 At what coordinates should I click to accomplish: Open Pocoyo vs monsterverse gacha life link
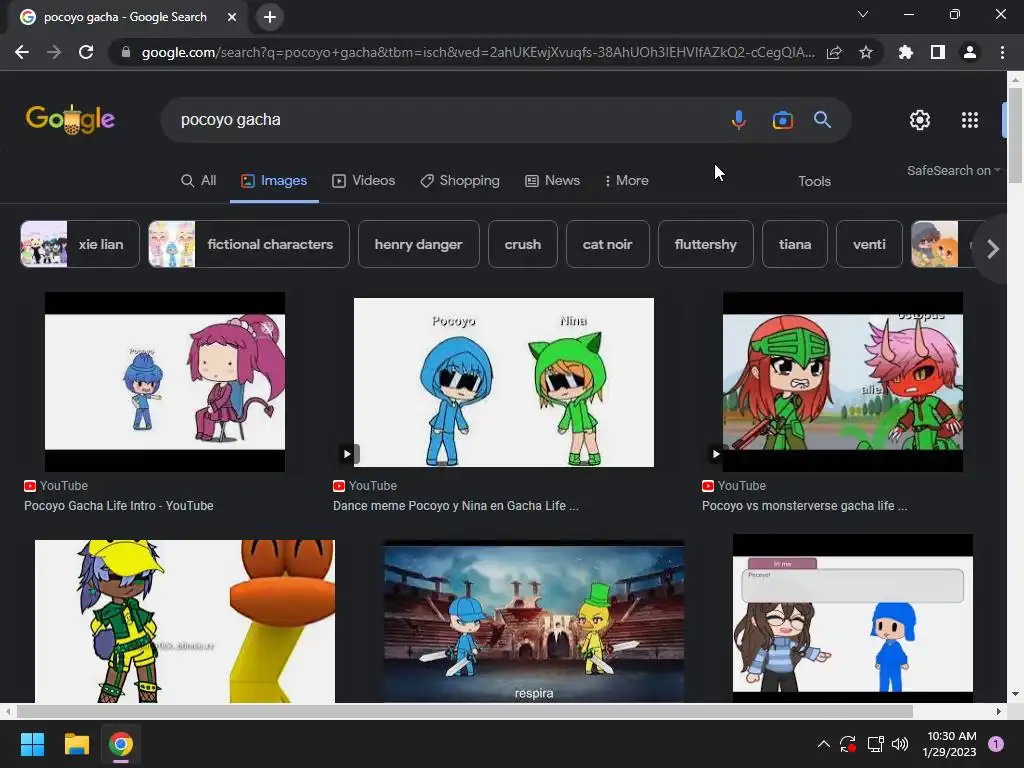[x=805, y=505]
